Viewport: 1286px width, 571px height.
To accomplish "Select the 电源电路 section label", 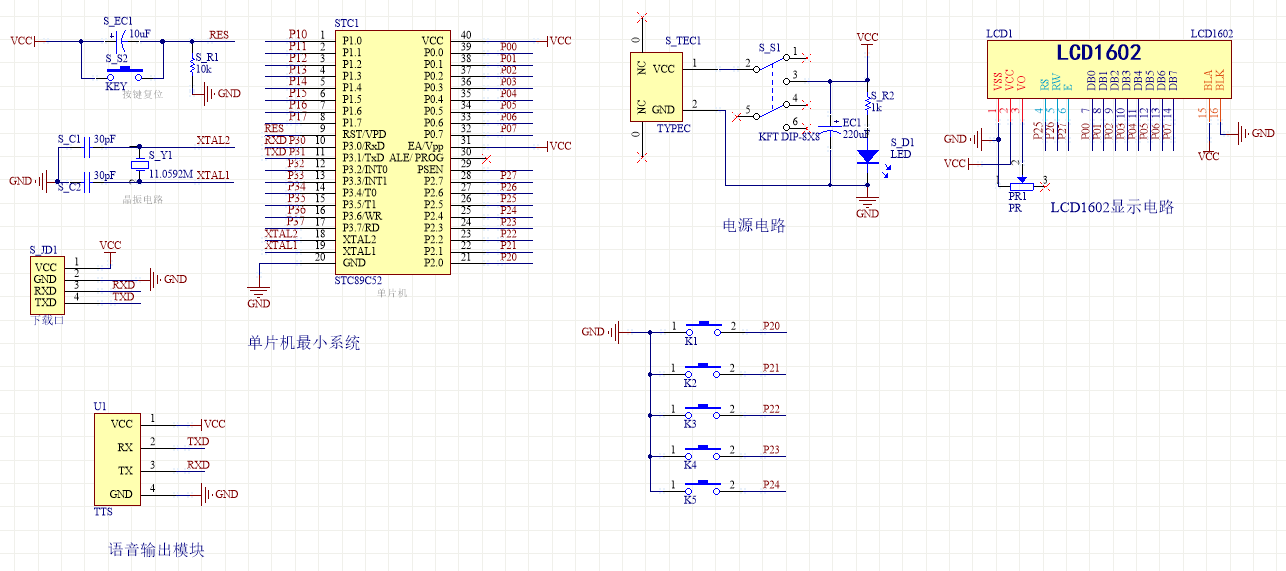I will 754,226.
